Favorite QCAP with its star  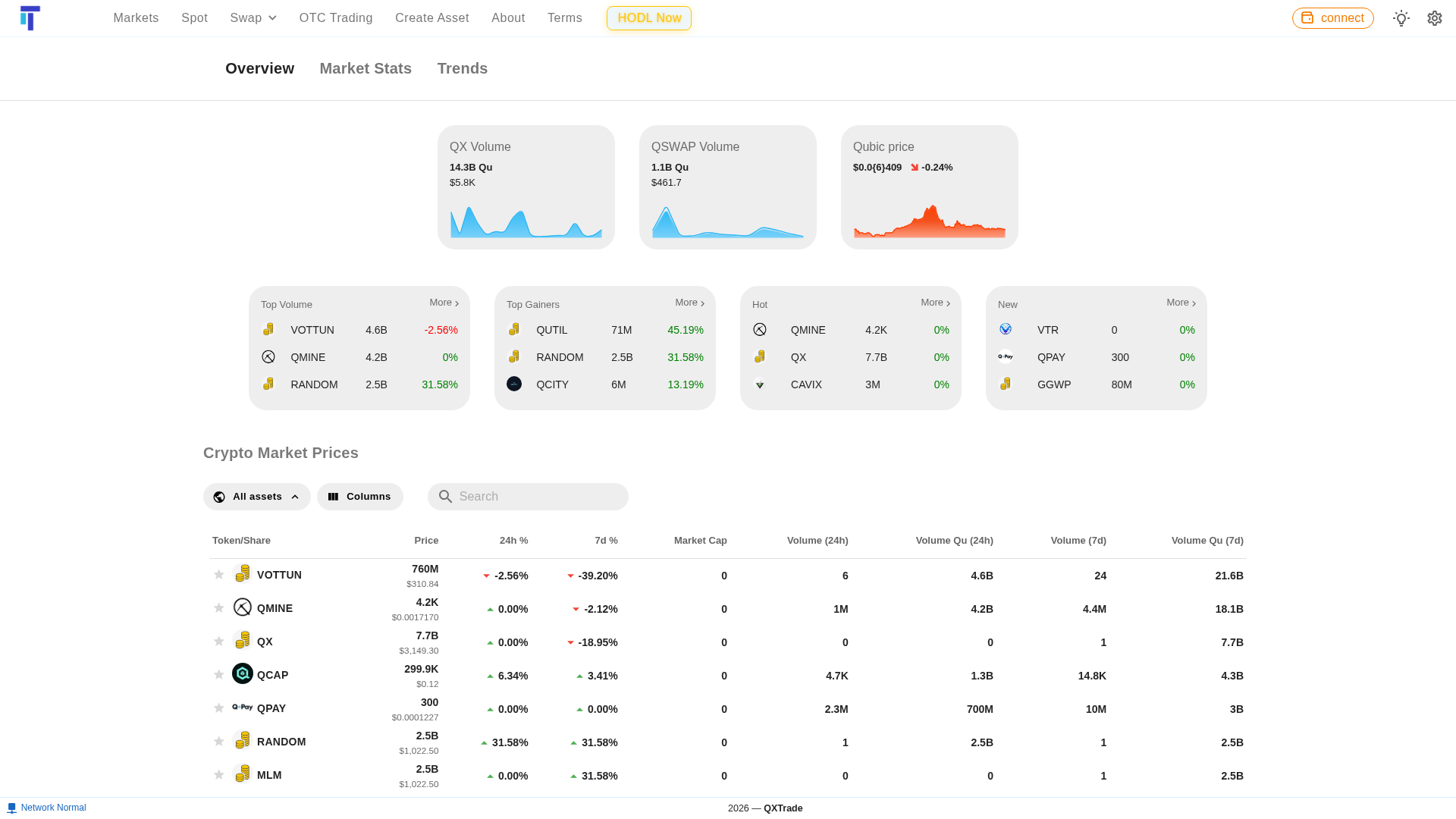219,675
